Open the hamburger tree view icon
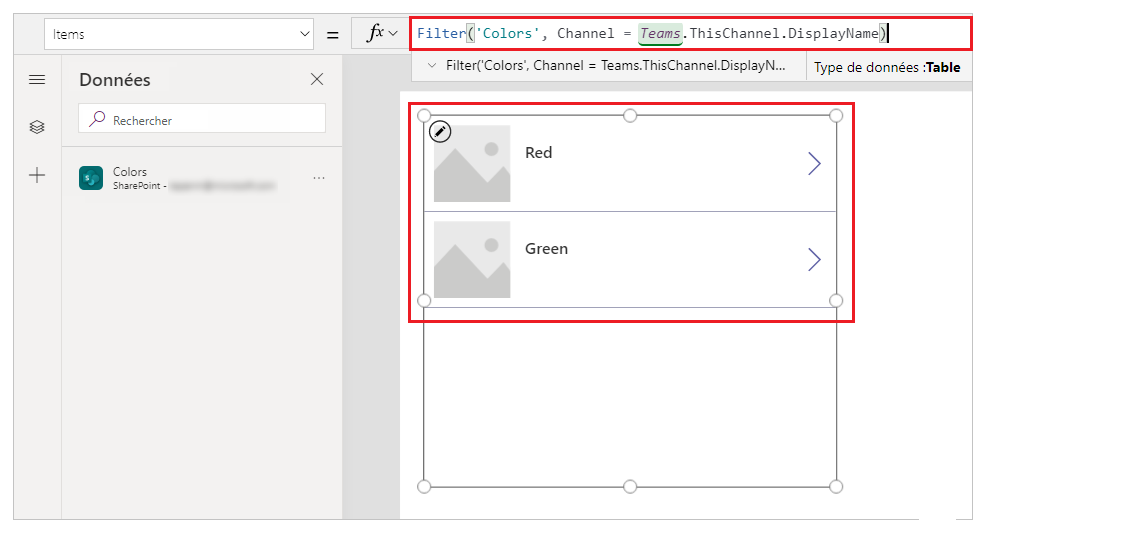 pyautogui.click(x=37, y=79)
